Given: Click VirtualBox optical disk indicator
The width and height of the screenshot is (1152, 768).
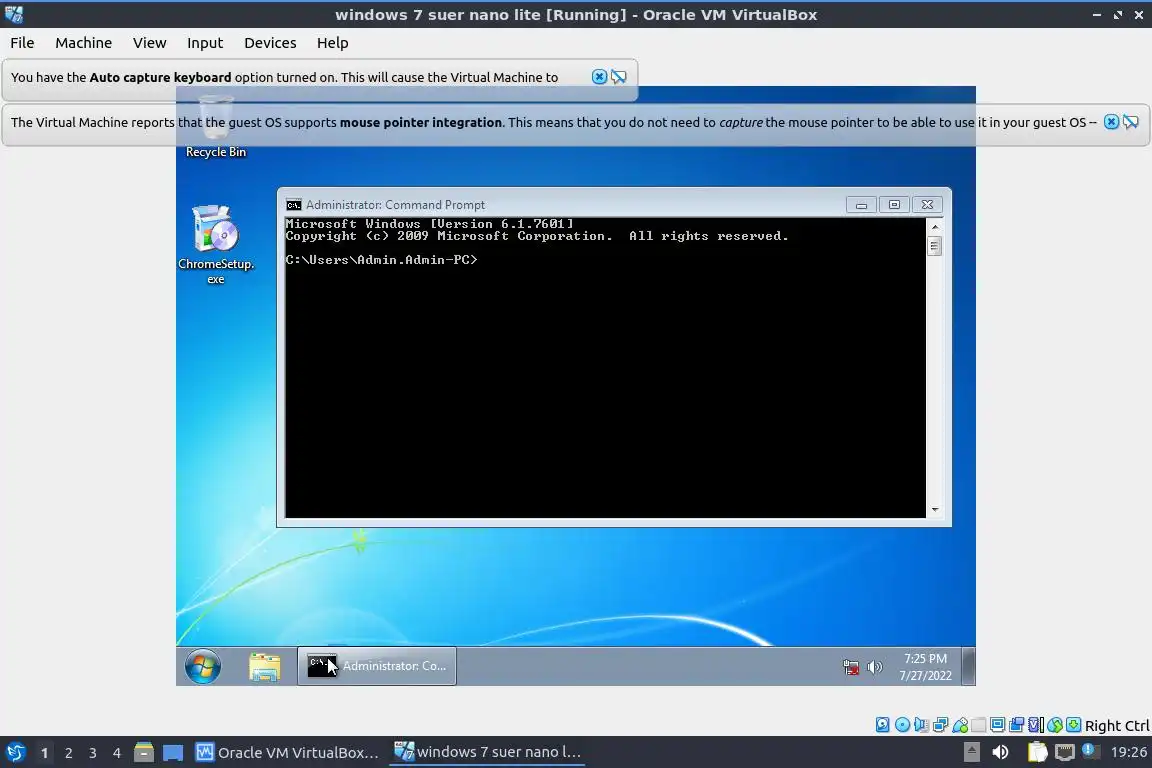Looking at the screenshot, I should point(902,725).
